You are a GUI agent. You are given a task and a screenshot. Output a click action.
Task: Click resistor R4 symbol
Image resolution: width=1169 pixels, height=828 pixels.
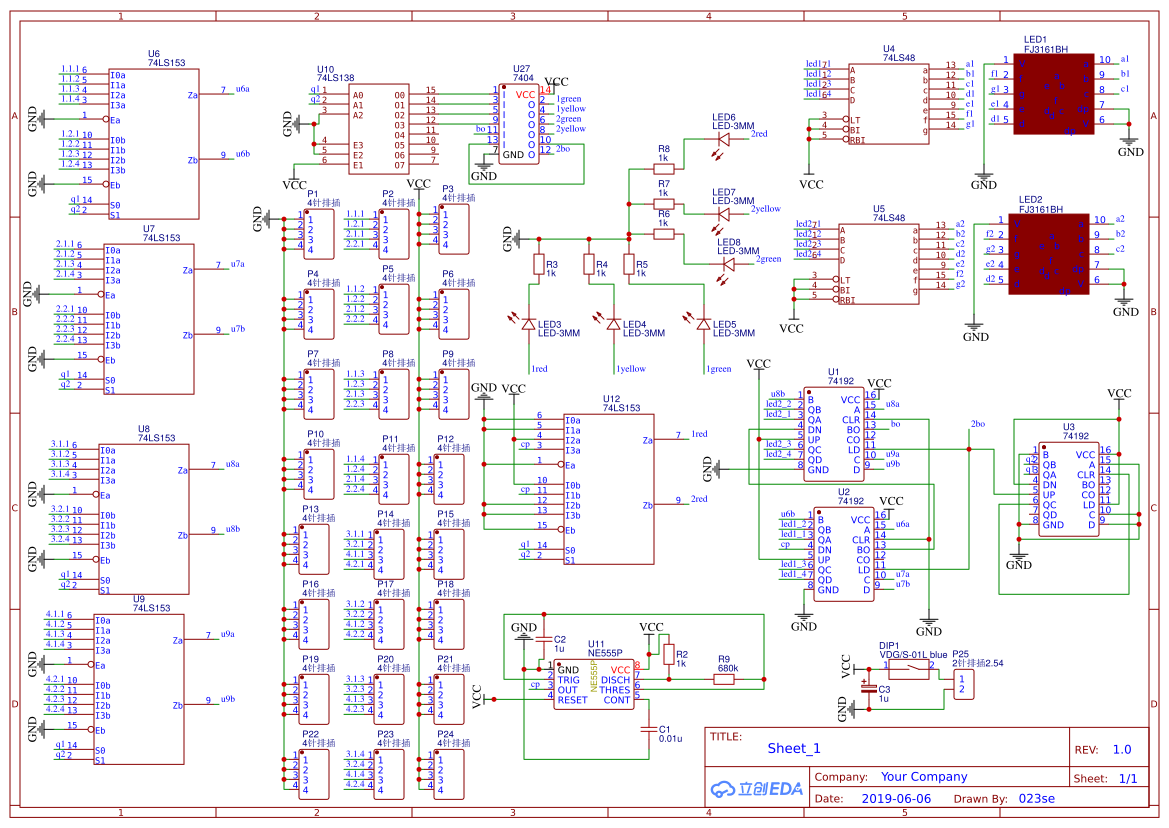pyautogui.click(x=589, y=265)
